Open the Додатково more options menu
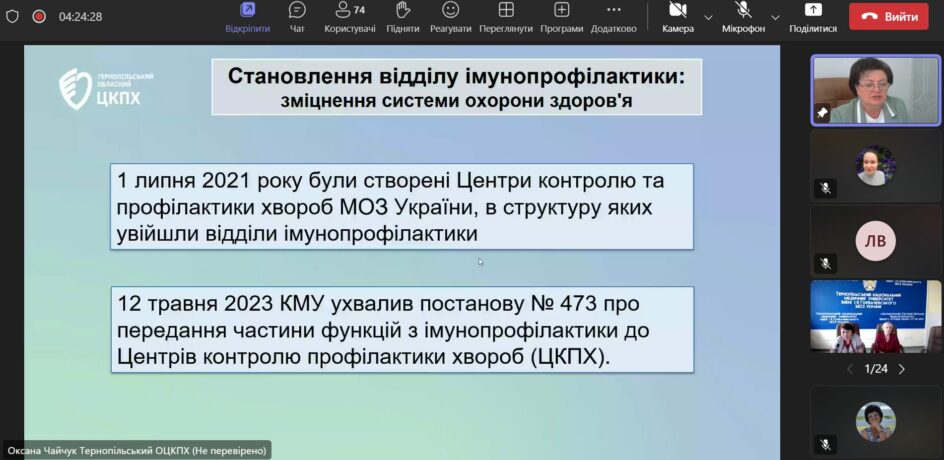The width and height of the screenshot is (944, 460). point(613,16)
